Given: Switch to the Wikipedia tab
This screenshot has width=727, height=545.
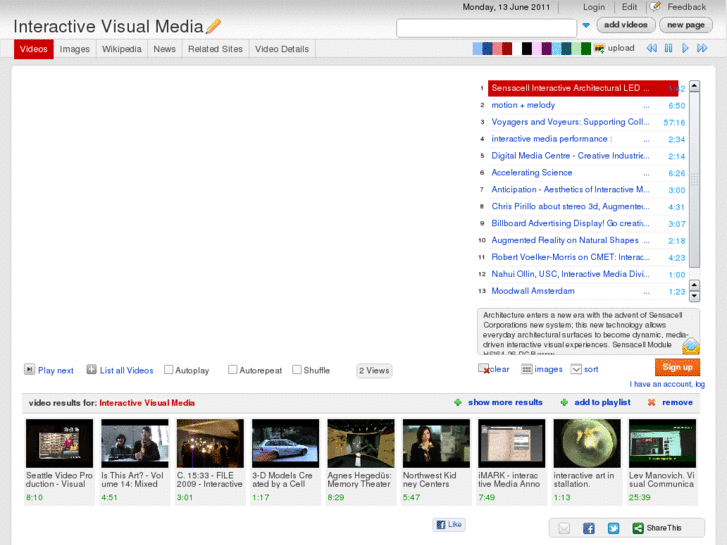Looking at the screenshot, I should (122, 49).
